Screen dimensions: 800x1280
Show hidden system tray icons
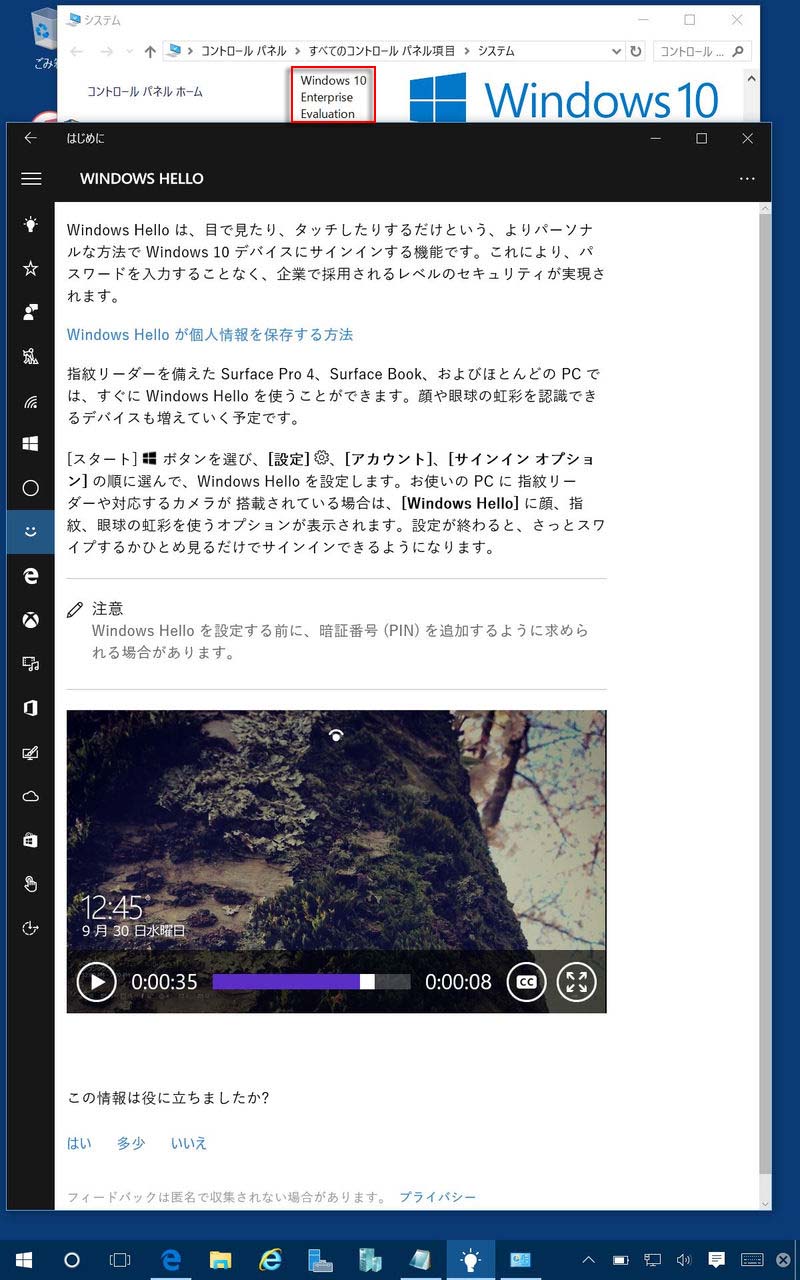coord(588,1260)
